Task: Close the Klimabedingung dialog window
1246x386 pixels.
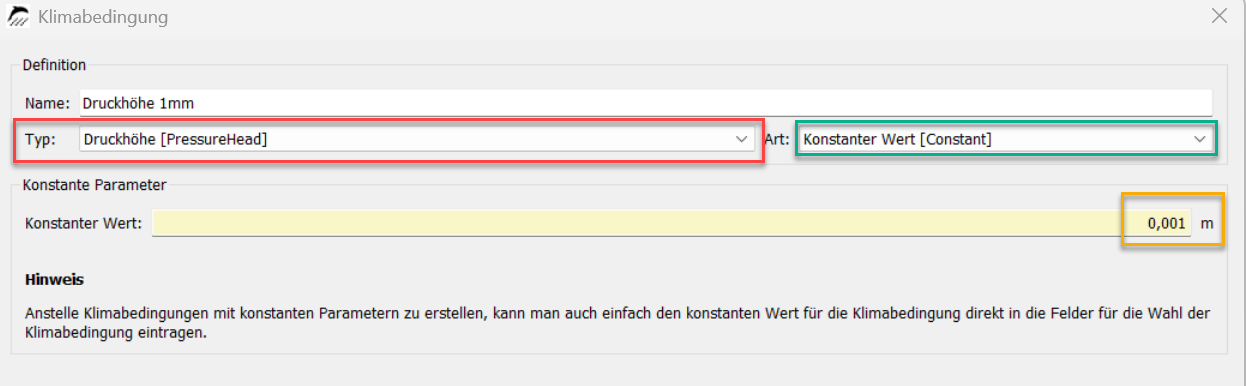Action: [x=1219, y=16]
